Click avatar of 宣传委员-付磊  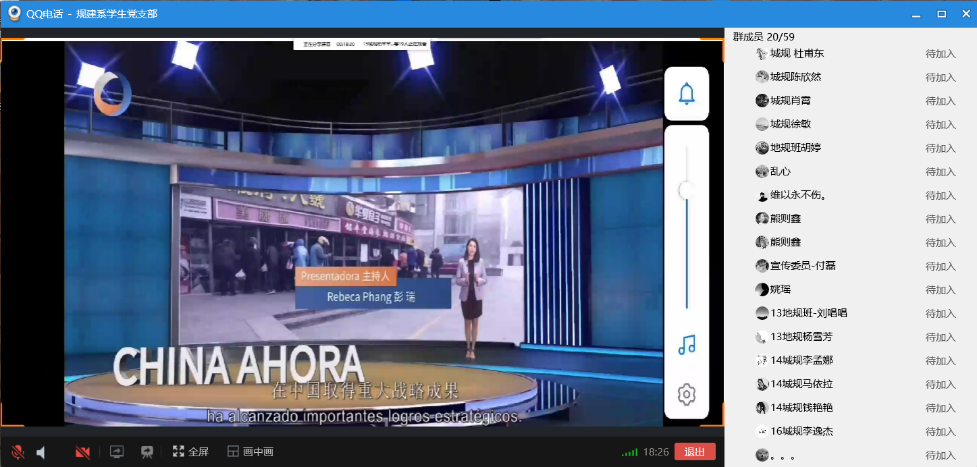click(x=762, y=266)
